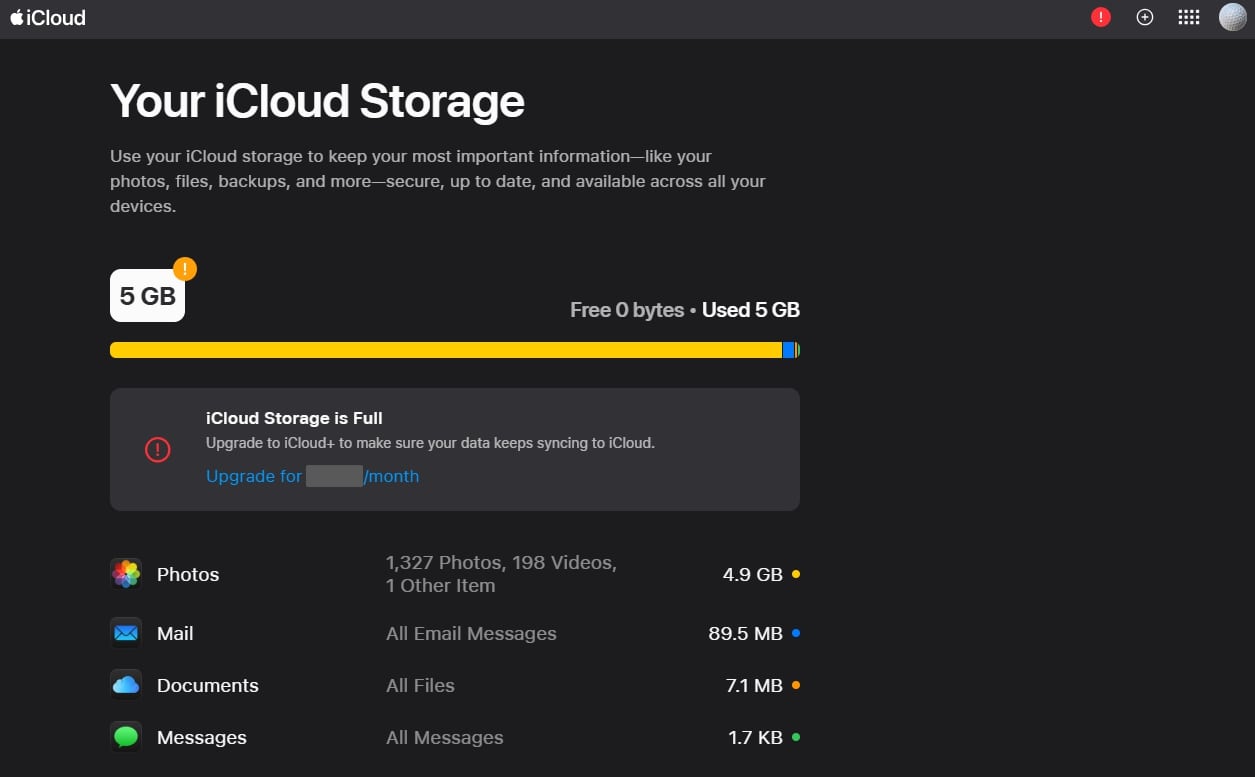1255x777 pixels.
Task: Click the blue Mail segment of the storage bar
Action: click(789, 350)
